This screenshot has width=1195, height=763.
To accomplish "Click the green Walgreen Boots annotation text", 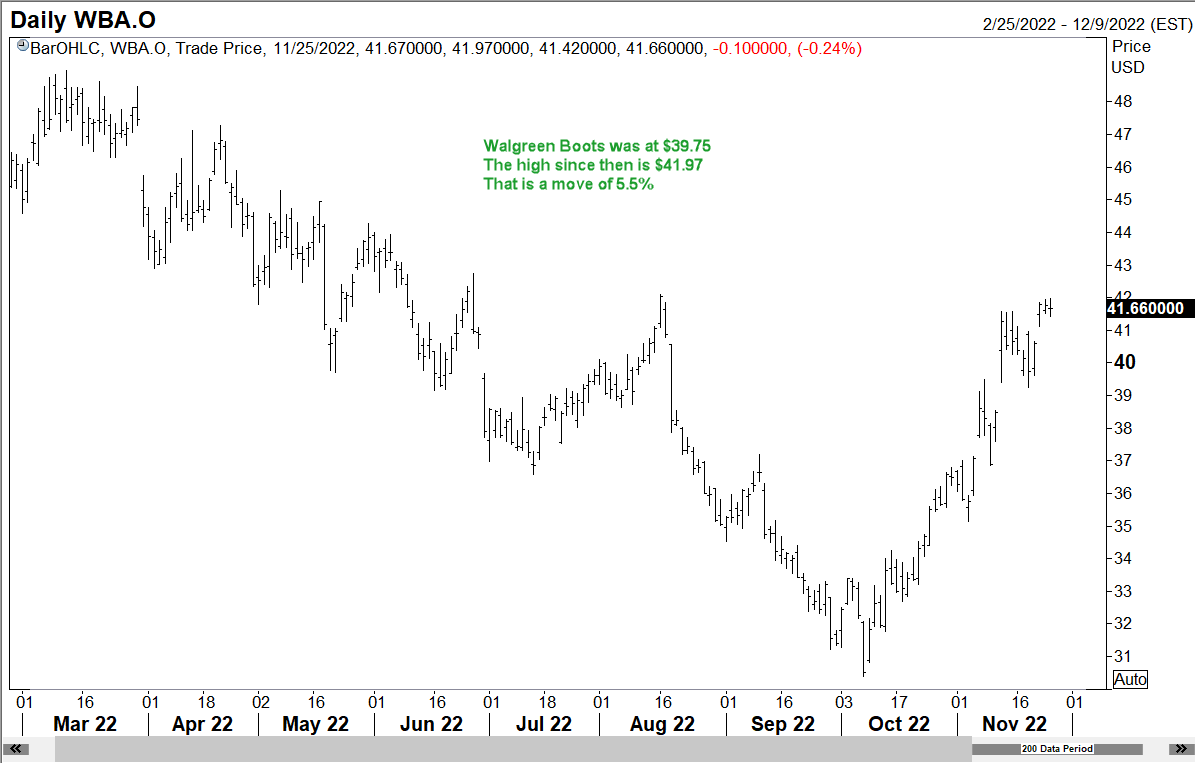I will 597,165.
